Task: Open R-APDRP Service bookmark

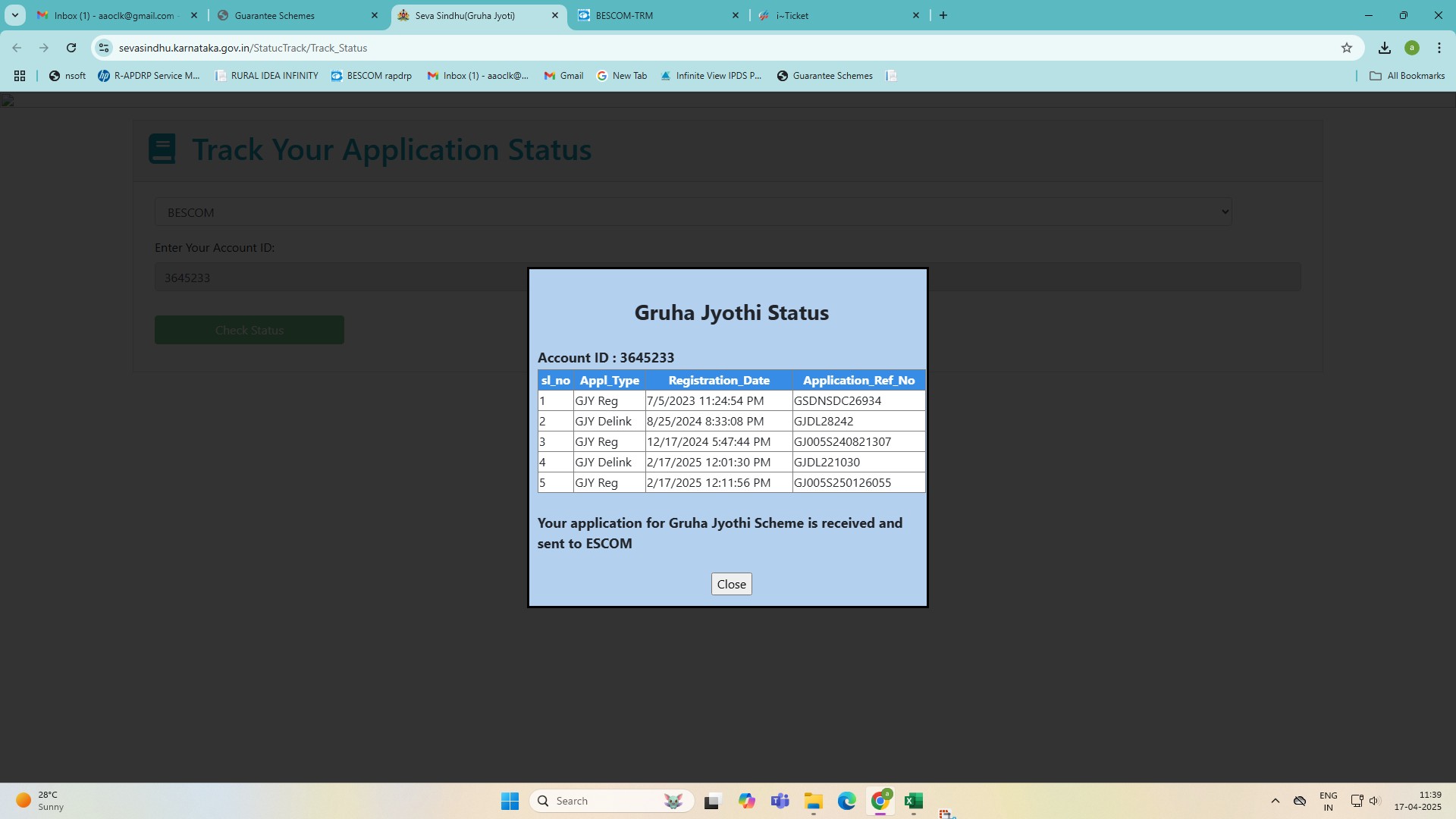Action: [149, 76]
